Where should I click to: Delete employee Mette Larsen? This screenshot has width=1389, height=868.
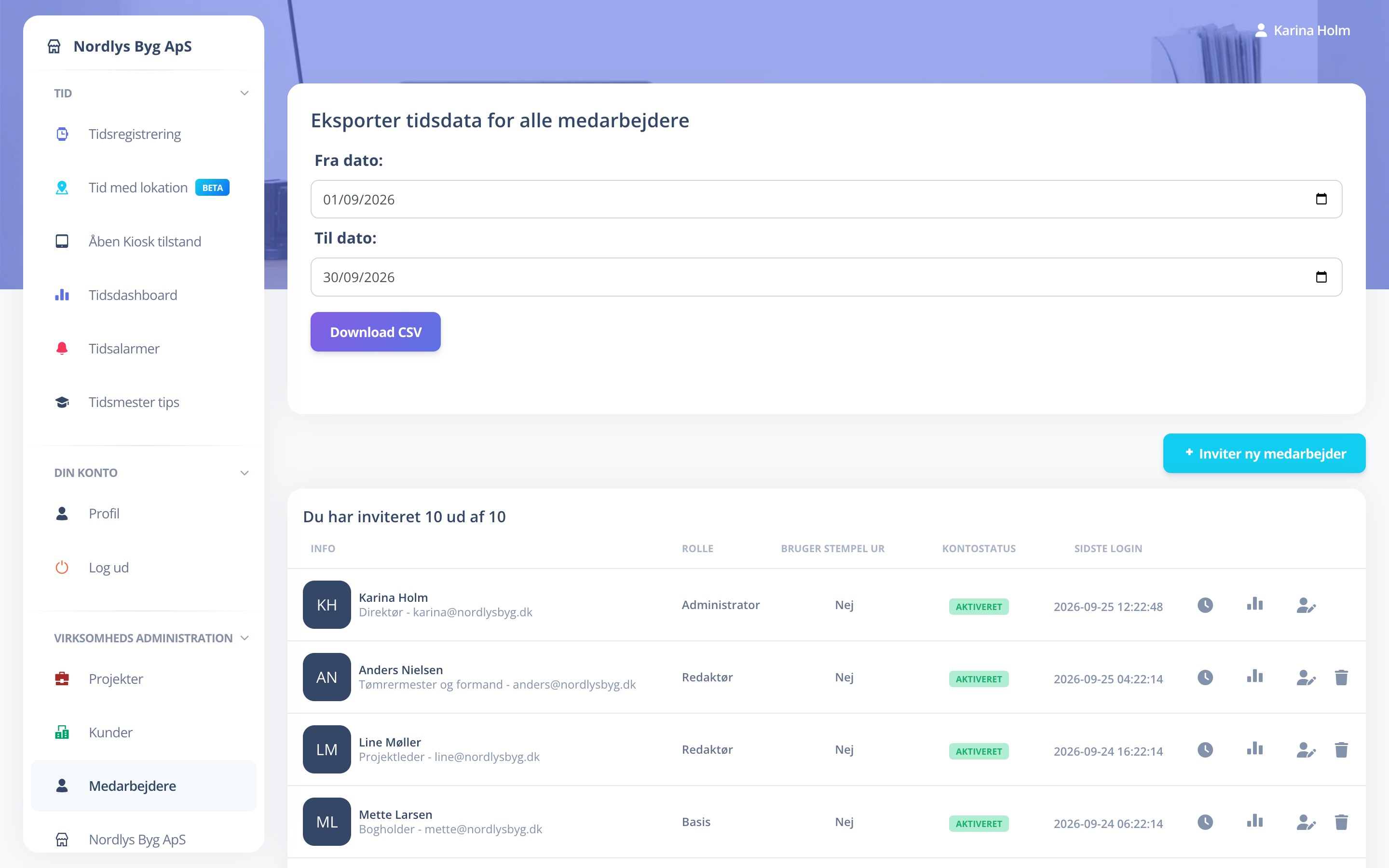pyautogui.click(x=1341, y=822)
